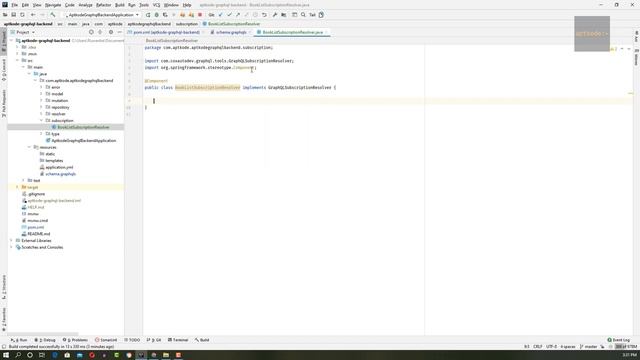Hide the Project panel with the minimize icon
640x360 pixels.
tap(120, 32)
